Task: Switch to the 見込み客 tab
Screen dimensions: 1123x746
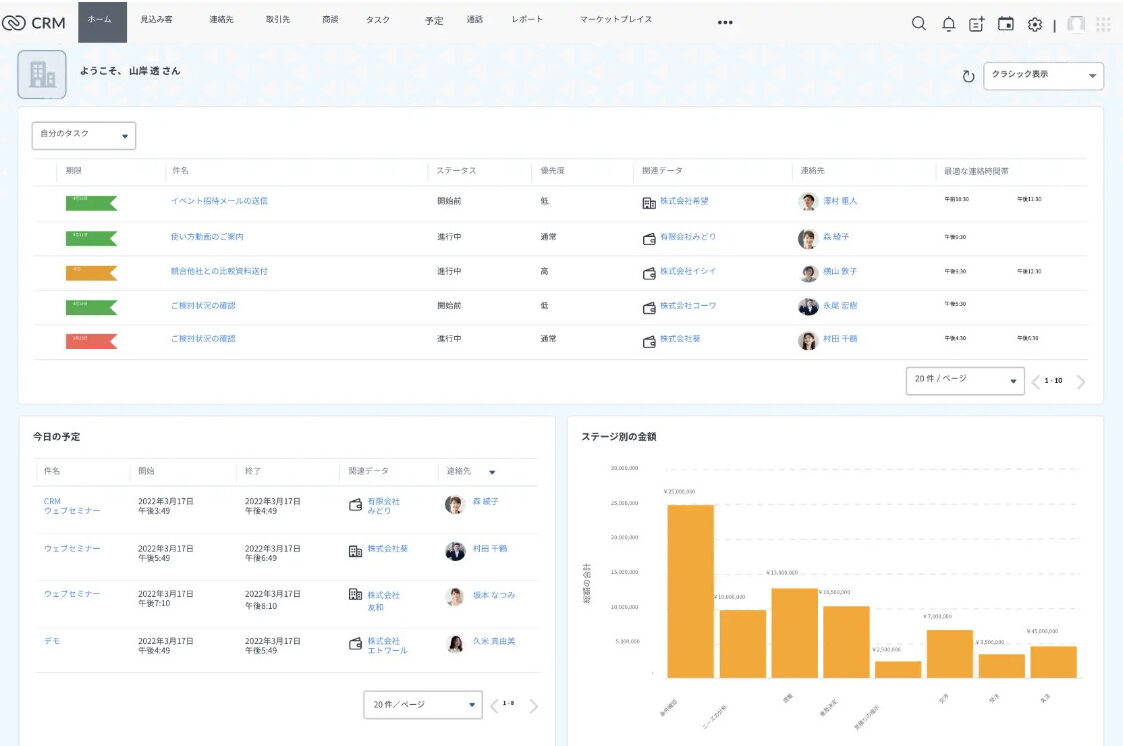Action: 156,19
